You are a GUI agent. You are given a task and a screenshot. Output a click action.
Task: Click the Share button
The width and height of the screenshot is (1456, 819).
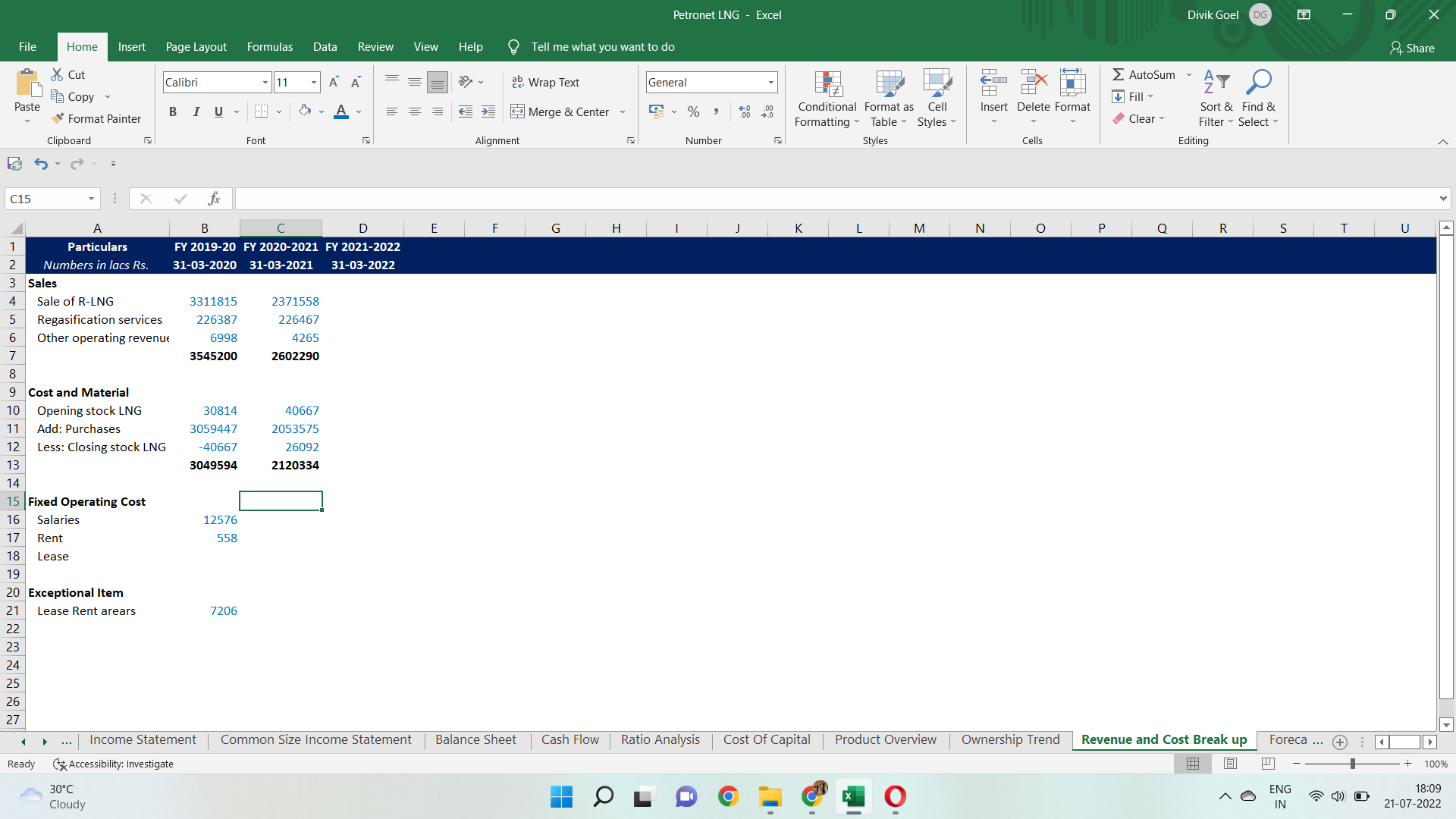coord(1412,48)
